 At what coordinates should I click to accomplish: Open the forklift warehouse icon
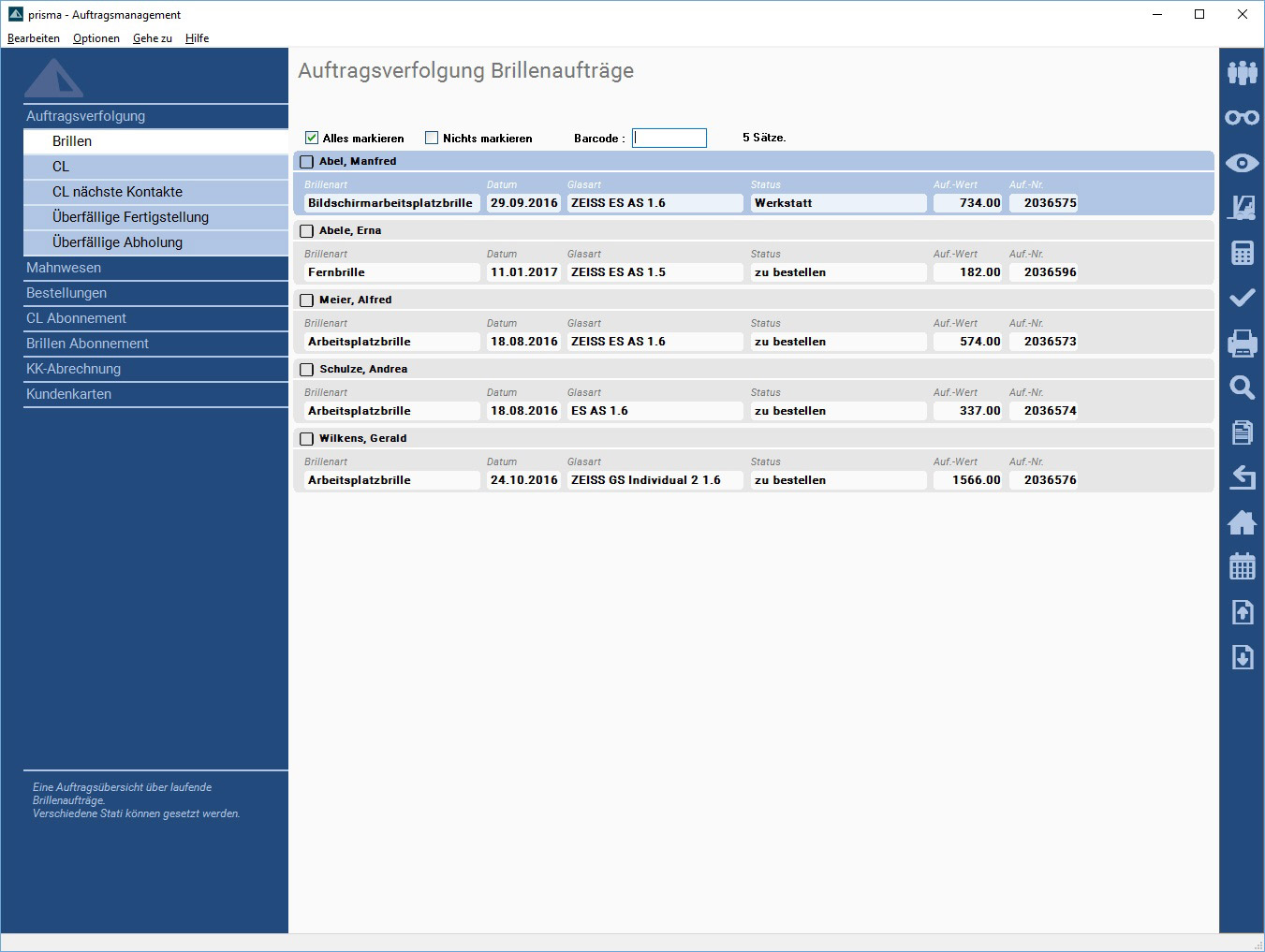(x=1243, y=208)
